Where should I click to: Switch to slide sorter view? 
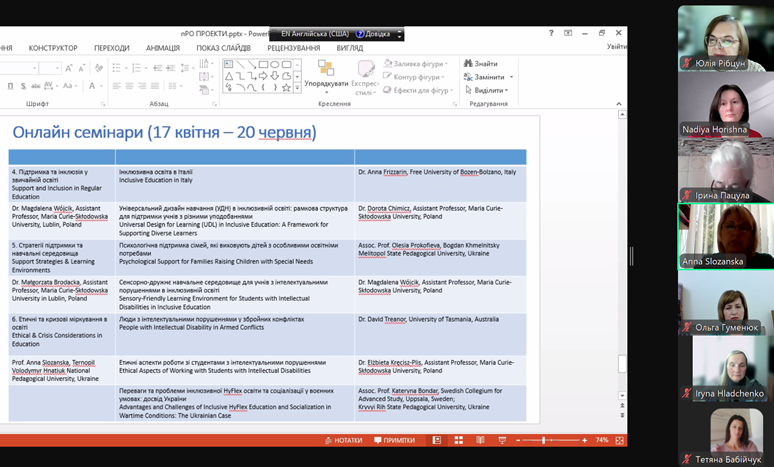click(459, 440)
